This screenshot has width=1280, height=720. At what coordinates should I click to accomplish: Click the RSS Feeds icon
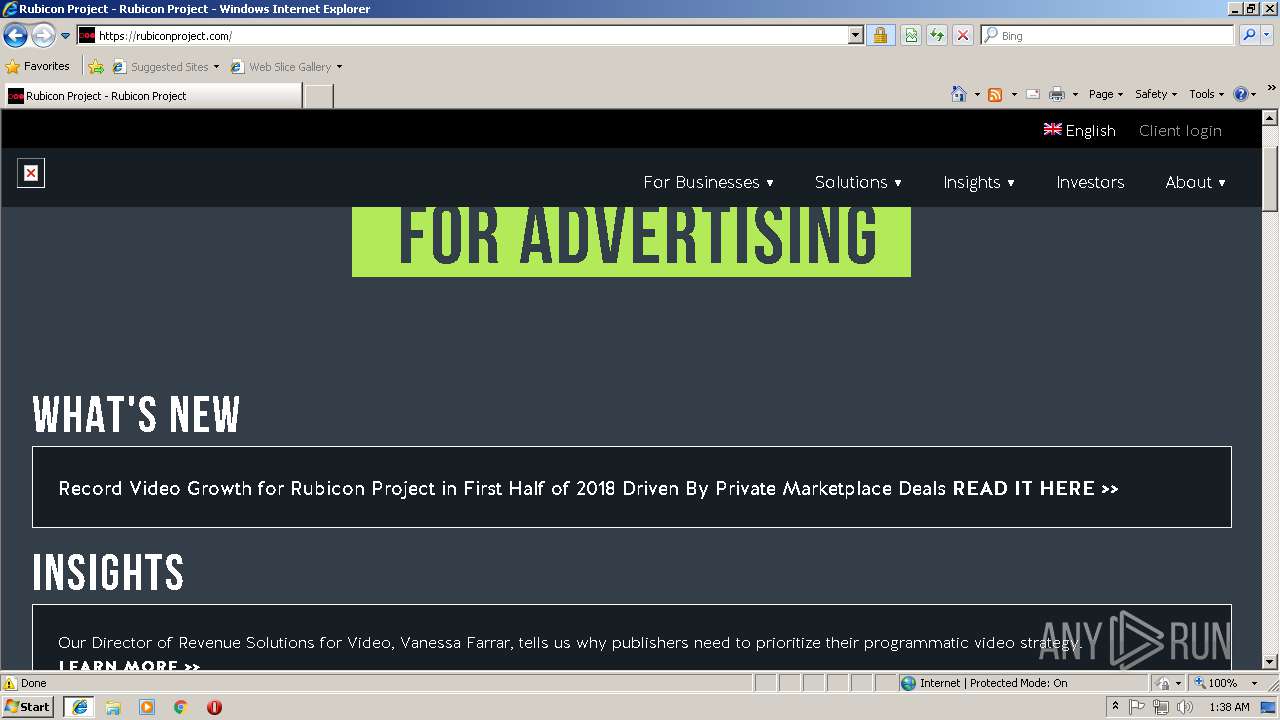tap(995, 94)
